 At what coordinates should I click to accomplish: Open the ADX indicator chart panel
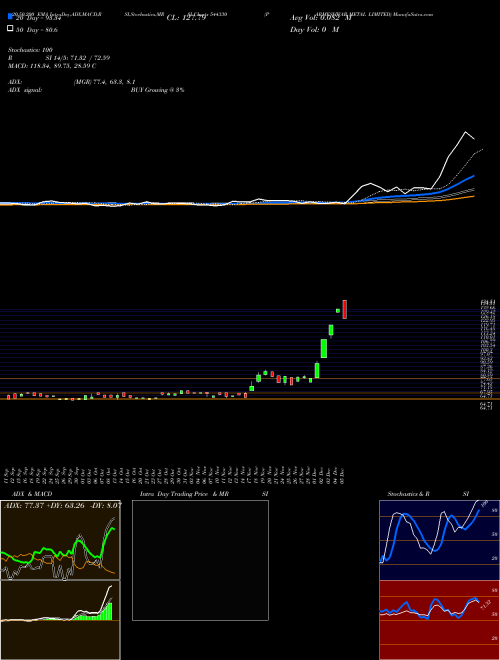click(x=60, y=540)
